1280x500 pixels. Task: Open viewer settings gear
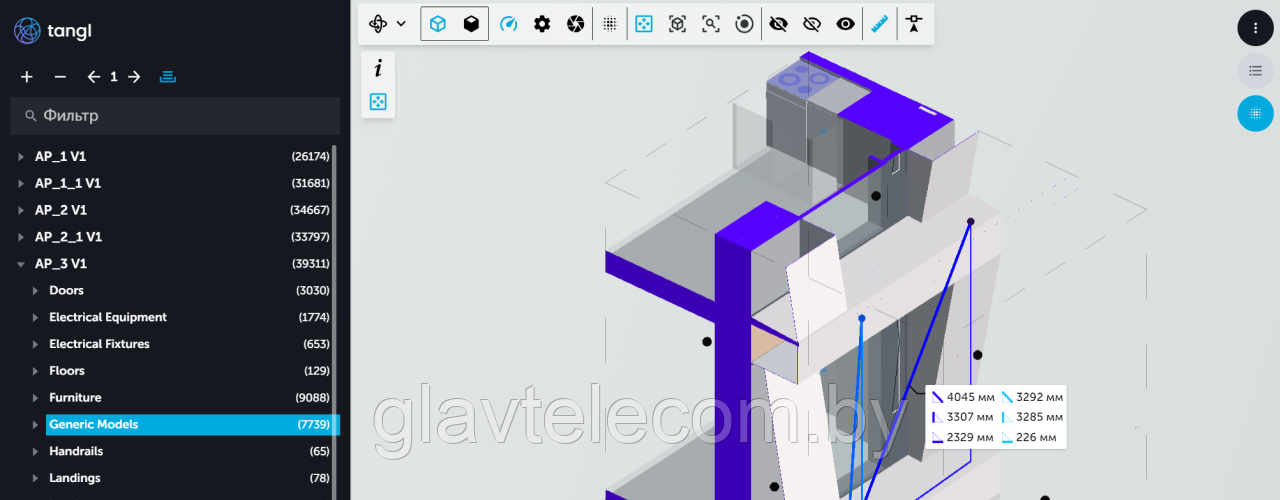point(542,24)
